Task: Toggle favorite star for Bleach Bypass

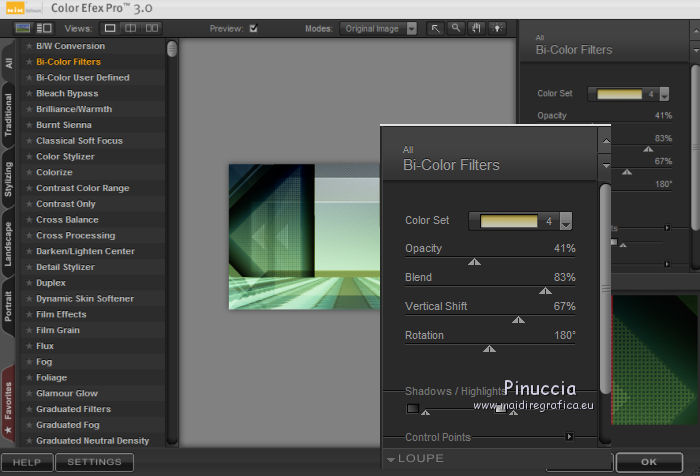Action: click(29, 93)
